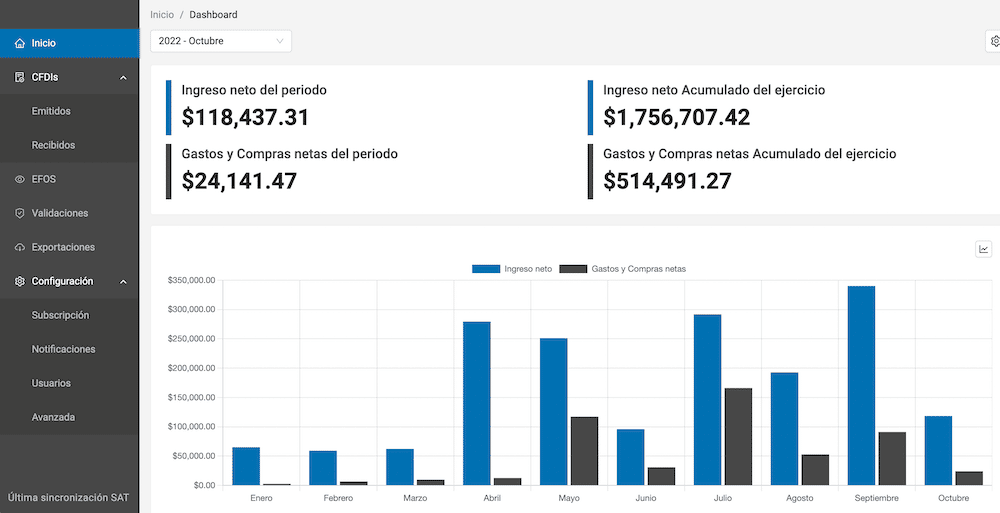Open the 2022 - Octubre period dropdown
This screenshot has width=1000, height=513.
(221, 41)
